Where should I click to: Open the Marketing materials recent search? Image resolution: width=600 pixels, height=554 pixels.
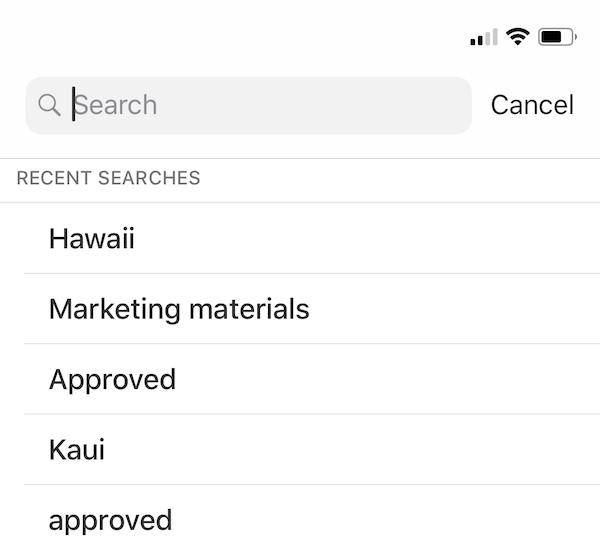[179, 309]
